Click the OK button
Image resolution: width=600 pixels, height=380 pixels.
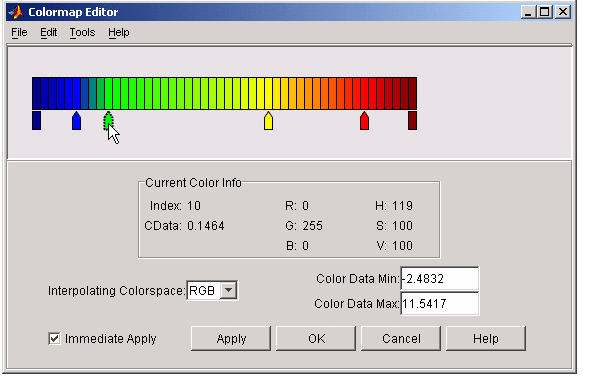[x=316, y=339]
